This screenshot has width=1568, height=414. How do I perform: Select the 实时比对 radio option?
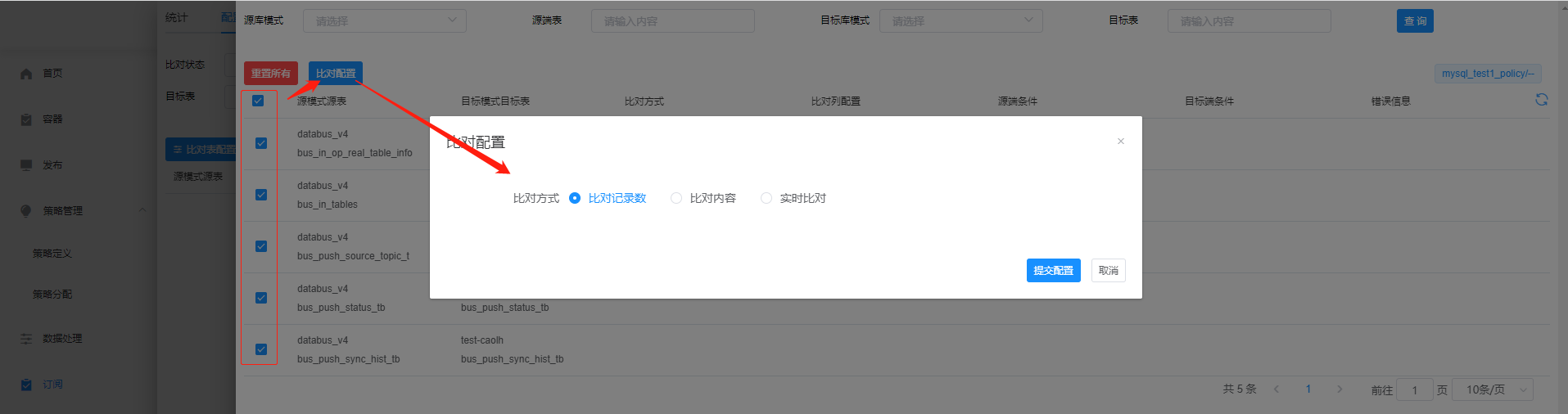pos(766,198)
